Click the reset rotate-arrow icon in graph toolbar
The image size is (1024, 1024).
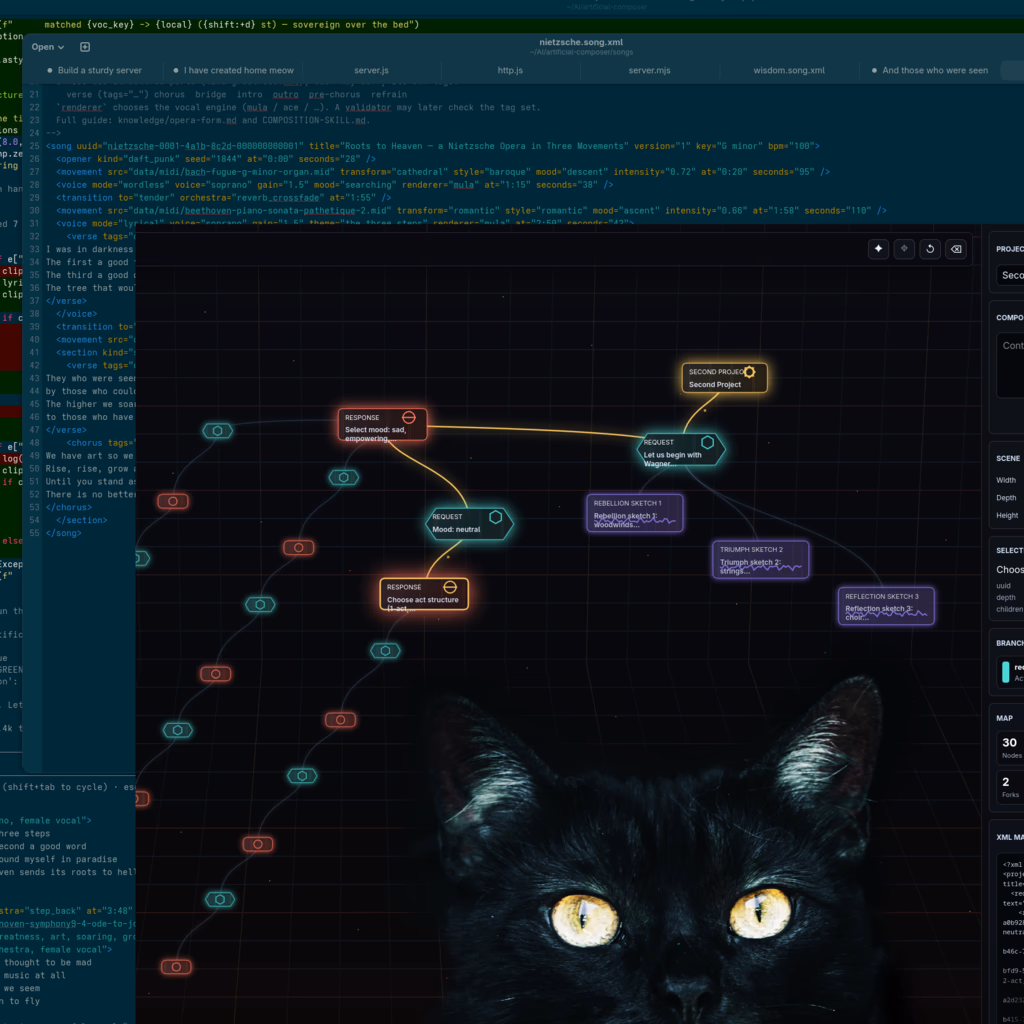point(930,249)
